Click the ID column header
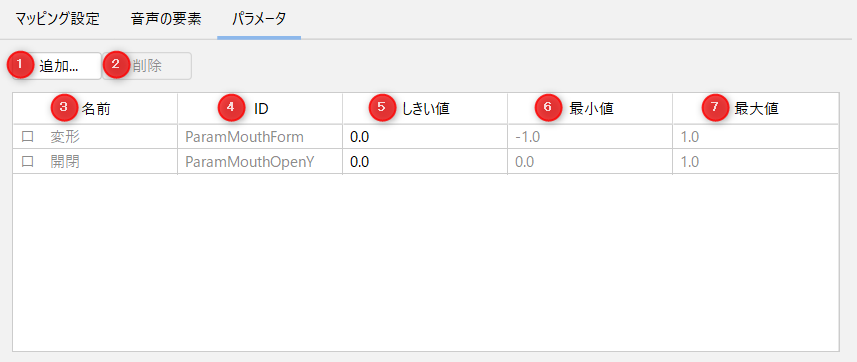 [x=260, y=108]
